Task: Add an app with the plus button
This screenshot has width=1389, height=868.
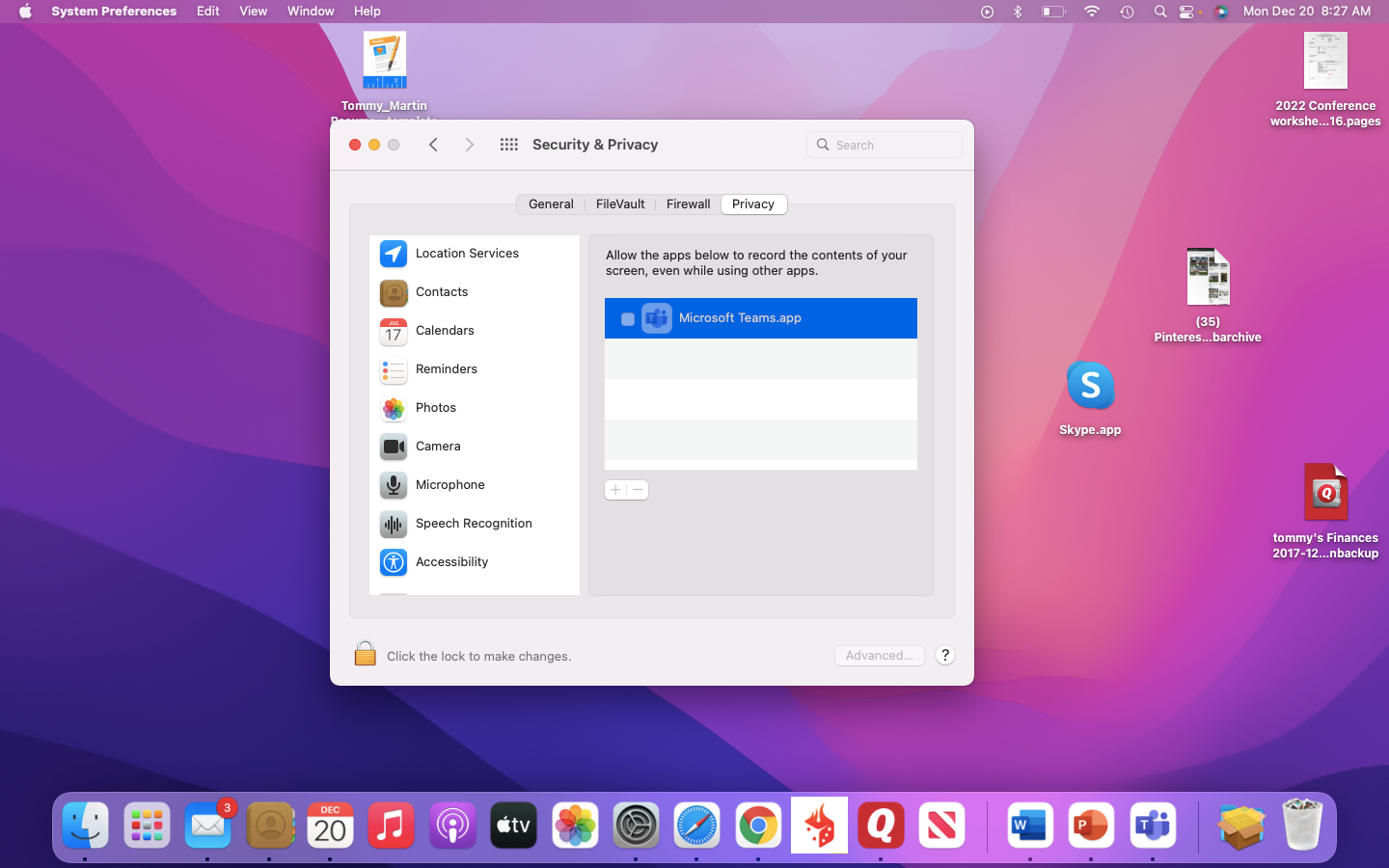Action: [615, 490]
